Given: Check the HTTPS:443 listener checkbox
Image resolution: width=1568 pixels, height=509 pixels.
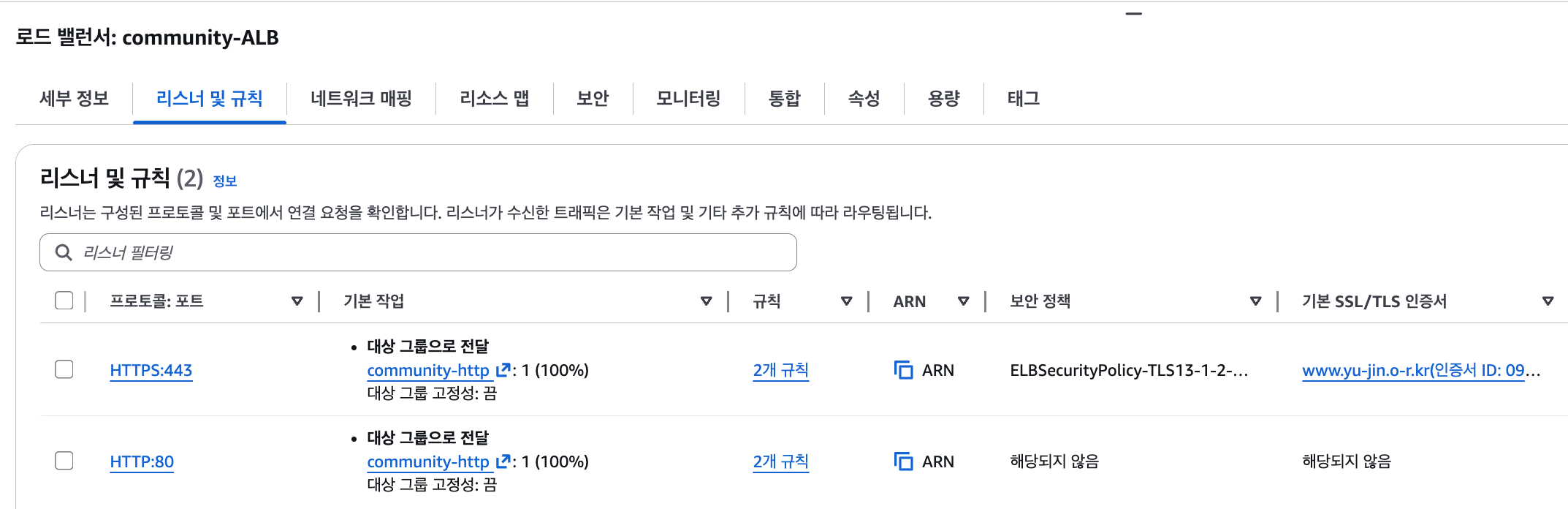Looking at the screenshot, I should point(64,369).
